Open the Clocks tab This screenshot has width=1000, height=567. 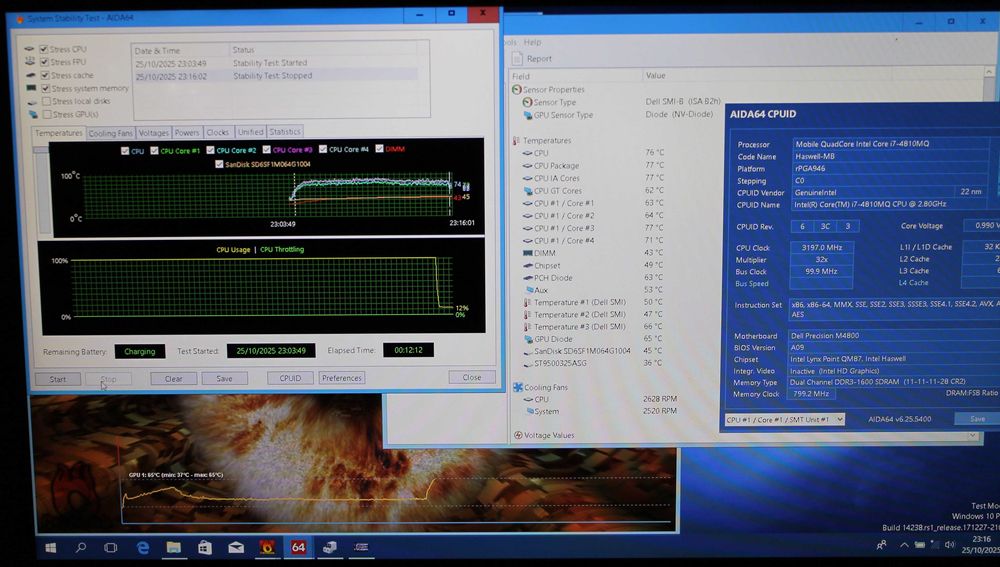tap(217, 132)
